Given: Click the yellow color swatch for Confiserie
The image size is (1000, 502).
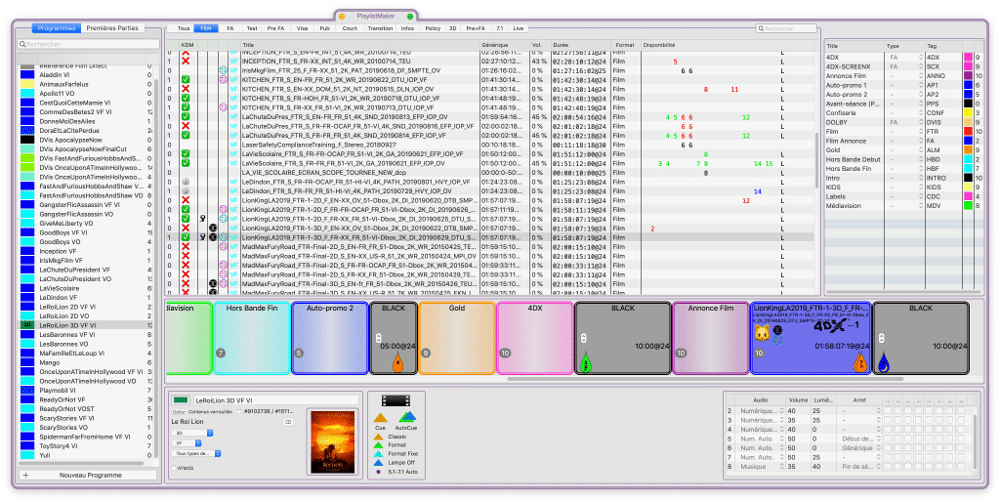Looking at the screenshot, I should click(968, 113).
